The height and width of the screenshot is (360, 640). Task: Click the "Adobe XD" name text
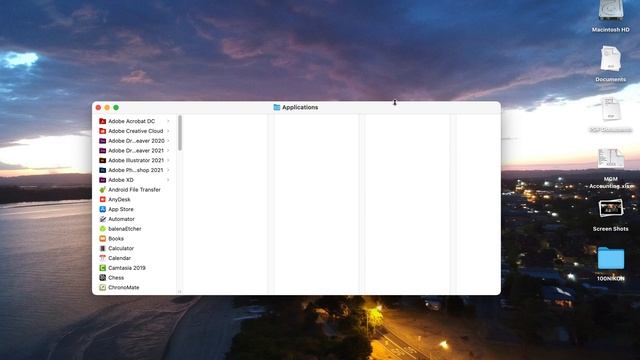[121, 180]
